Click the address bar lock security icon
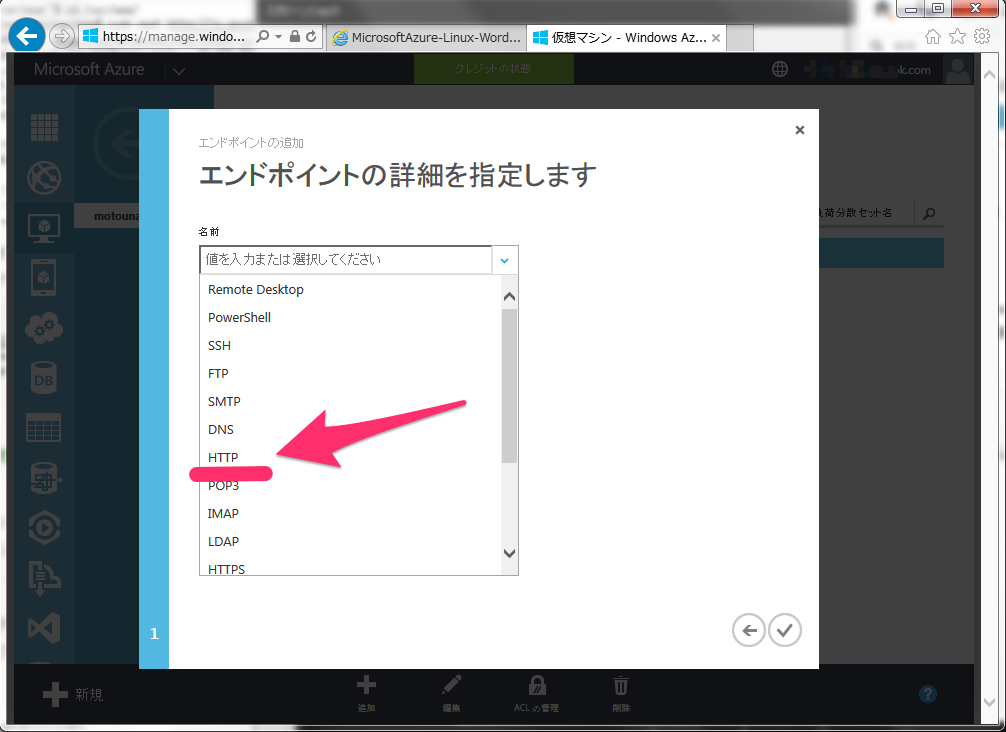 (x=294, y=37)
